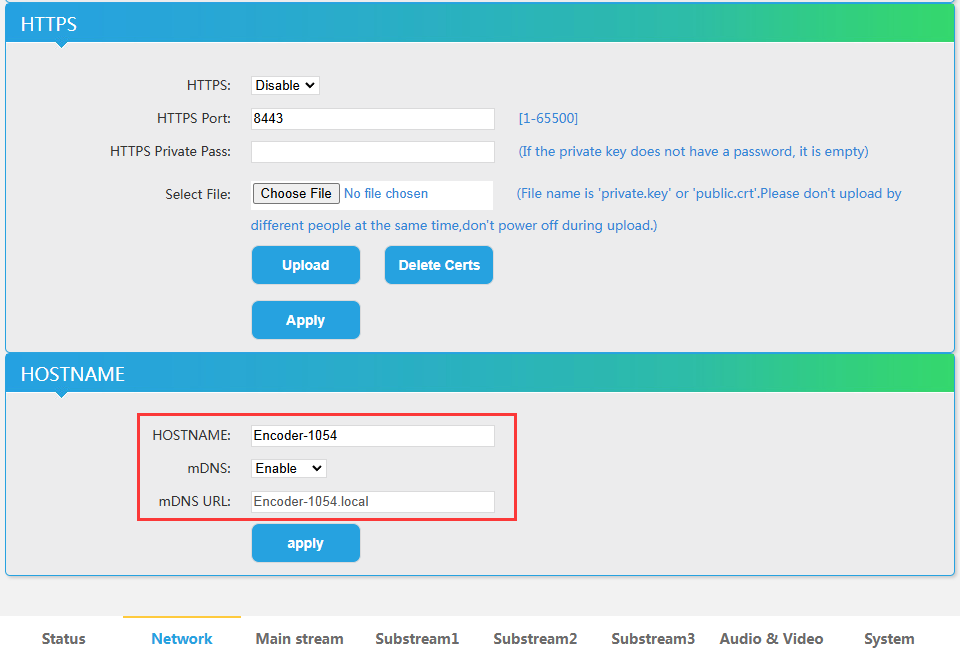
Task: Click the Upload button
Action: pyautogui.click(x=305, y=265)
